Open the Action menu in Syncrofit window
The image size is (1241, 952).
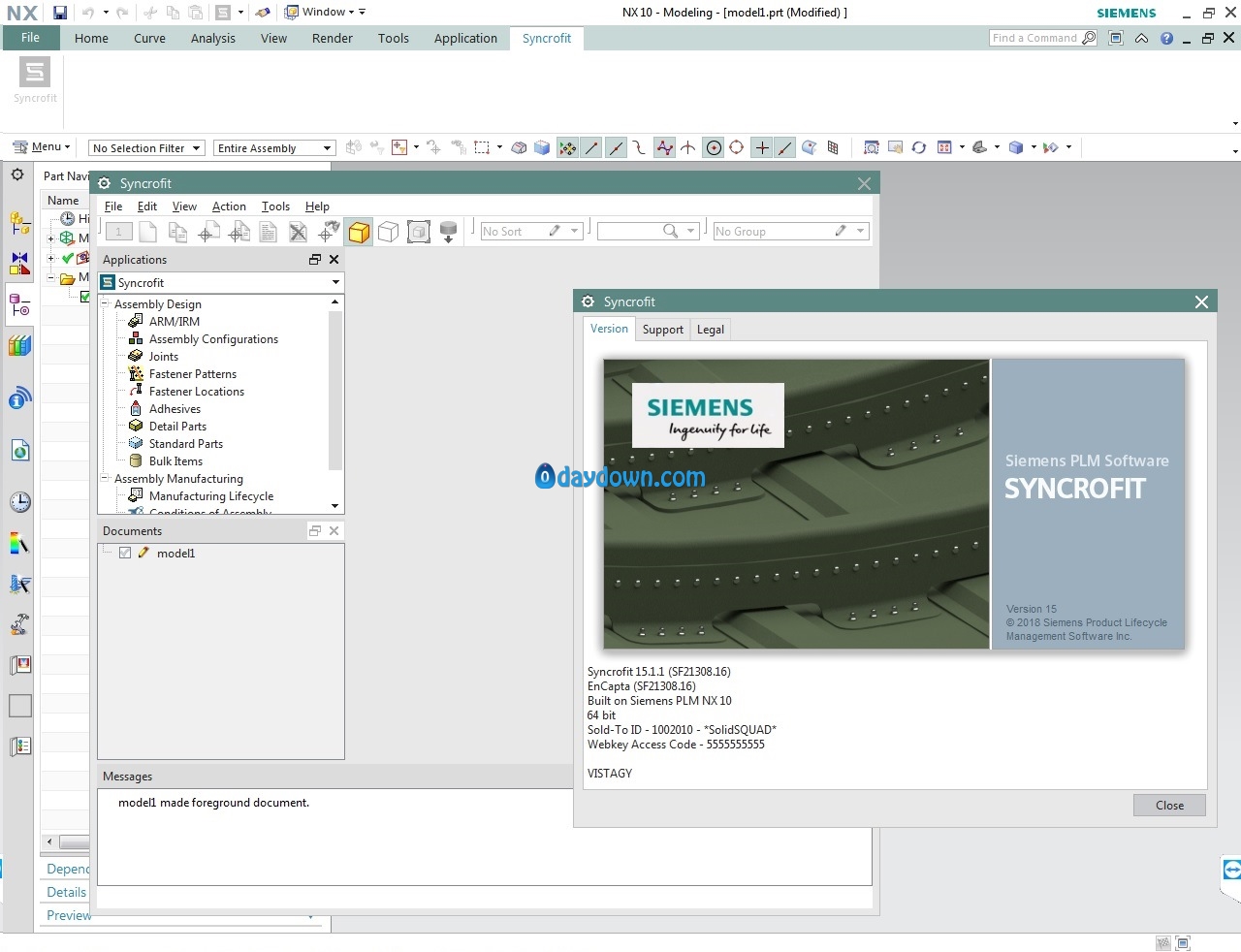(229, 206)
